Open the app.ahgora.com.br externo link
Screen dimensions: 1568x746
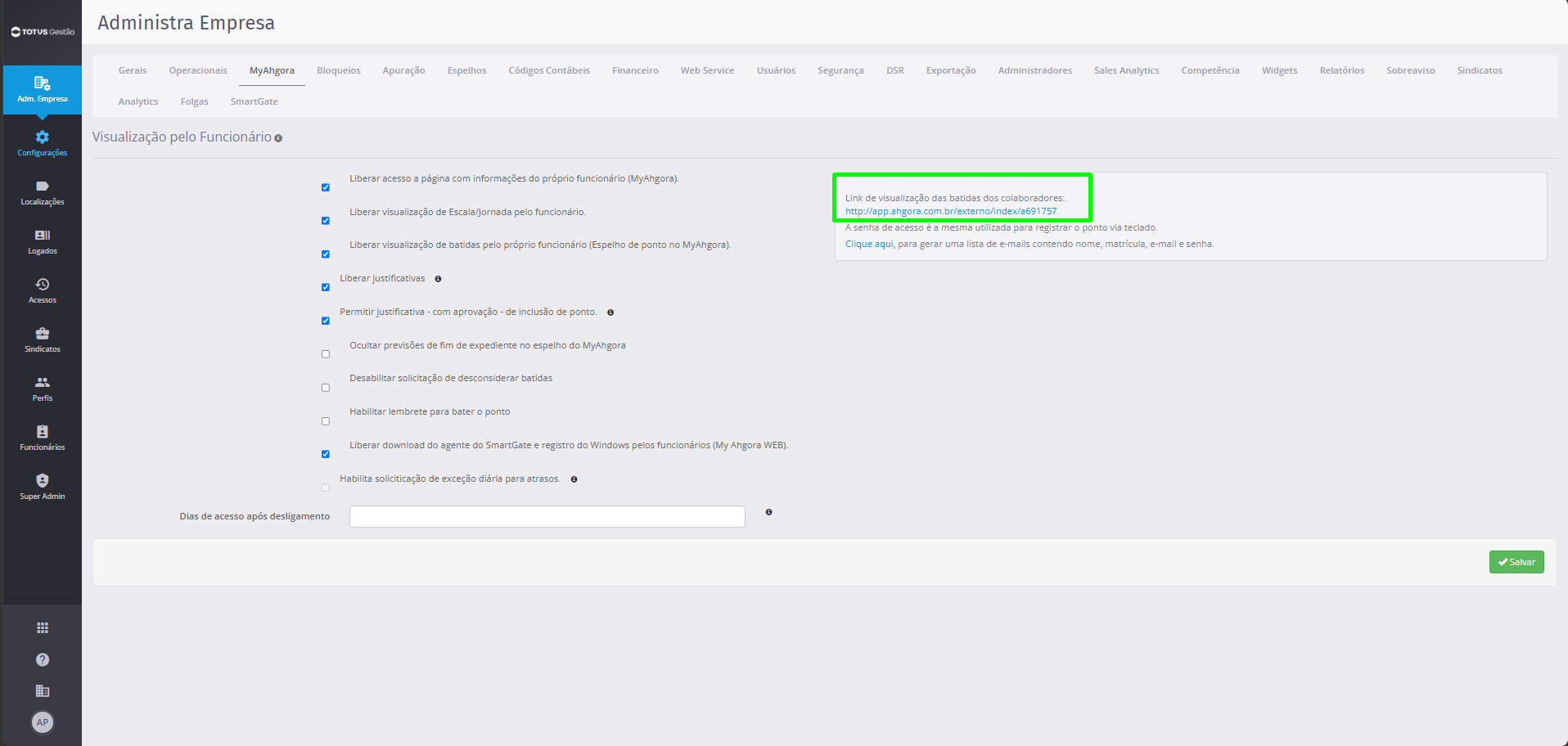[951, 211]
